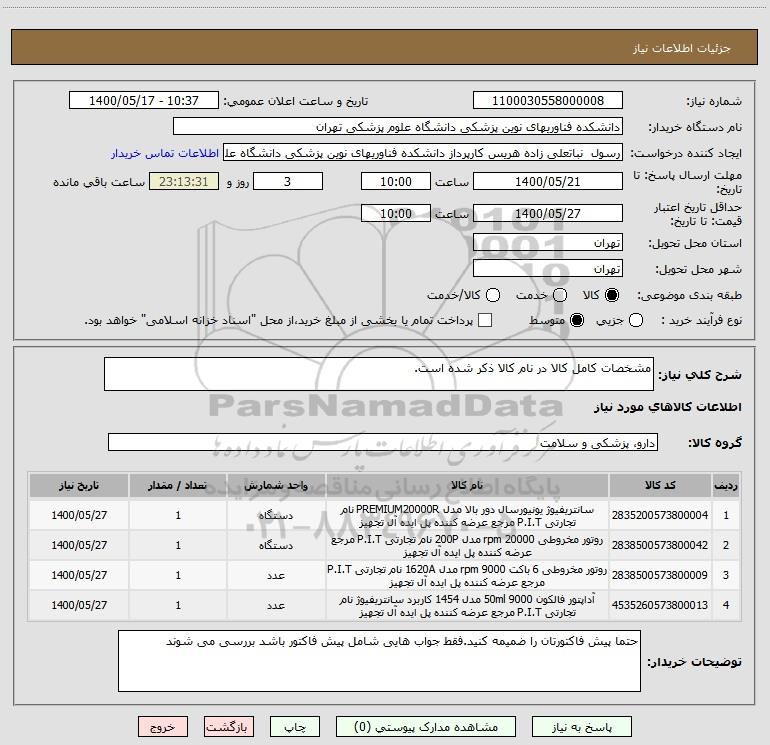The height and width of the screenshot is (745, 770).
Task: Click the چاپ print button
Action: click(295, 727)
